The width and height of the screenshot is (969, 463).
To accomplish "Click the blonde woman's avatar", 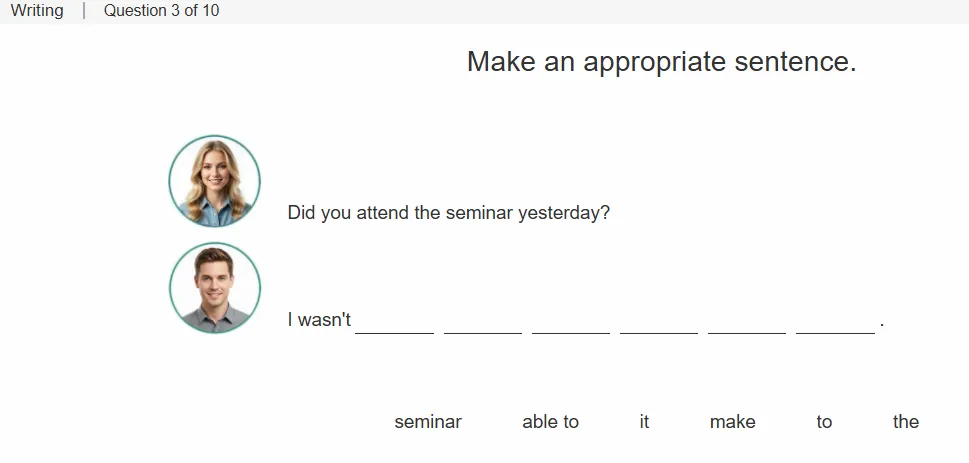I will tap(214, 181).
